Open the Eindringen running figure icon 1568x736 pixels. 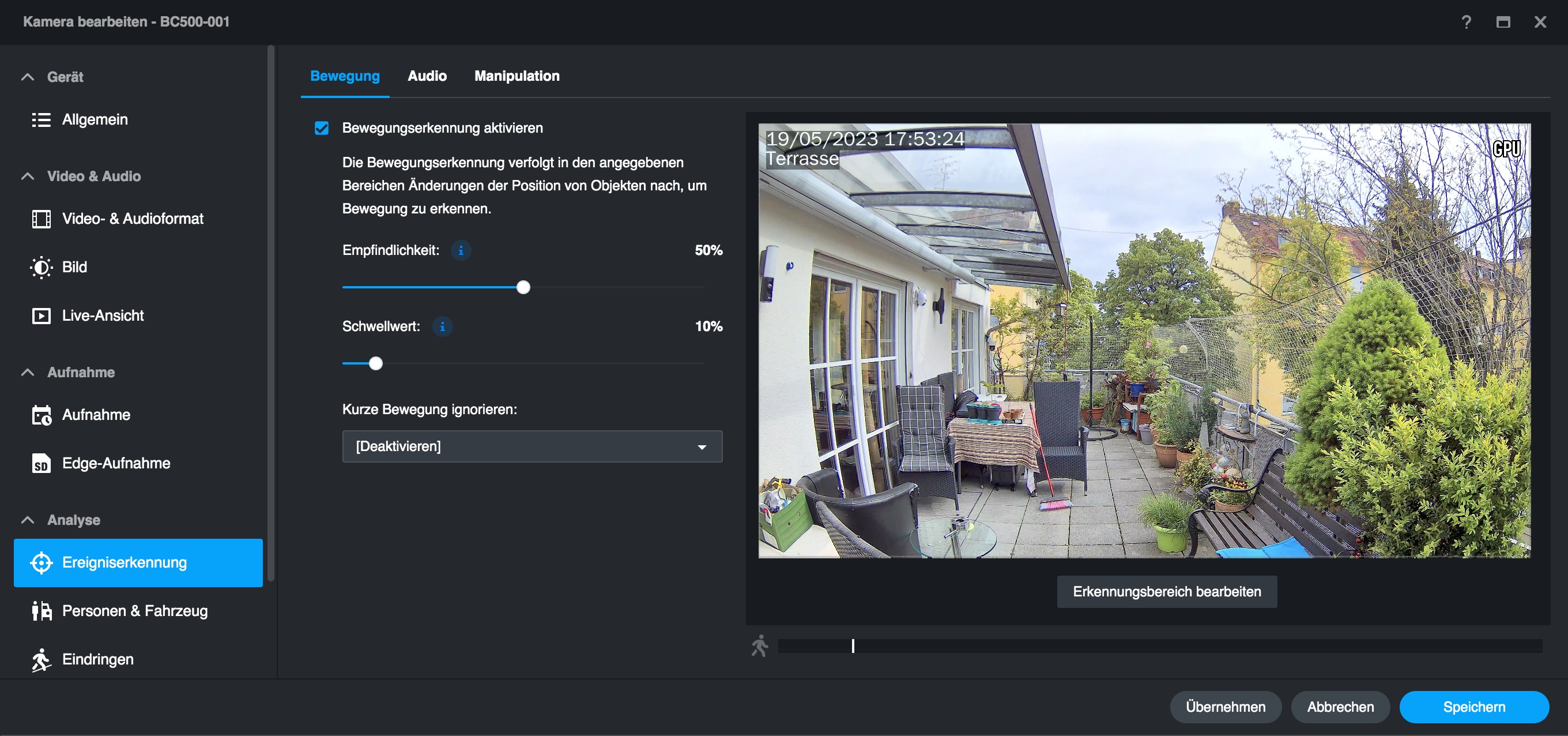coord(41,660)
